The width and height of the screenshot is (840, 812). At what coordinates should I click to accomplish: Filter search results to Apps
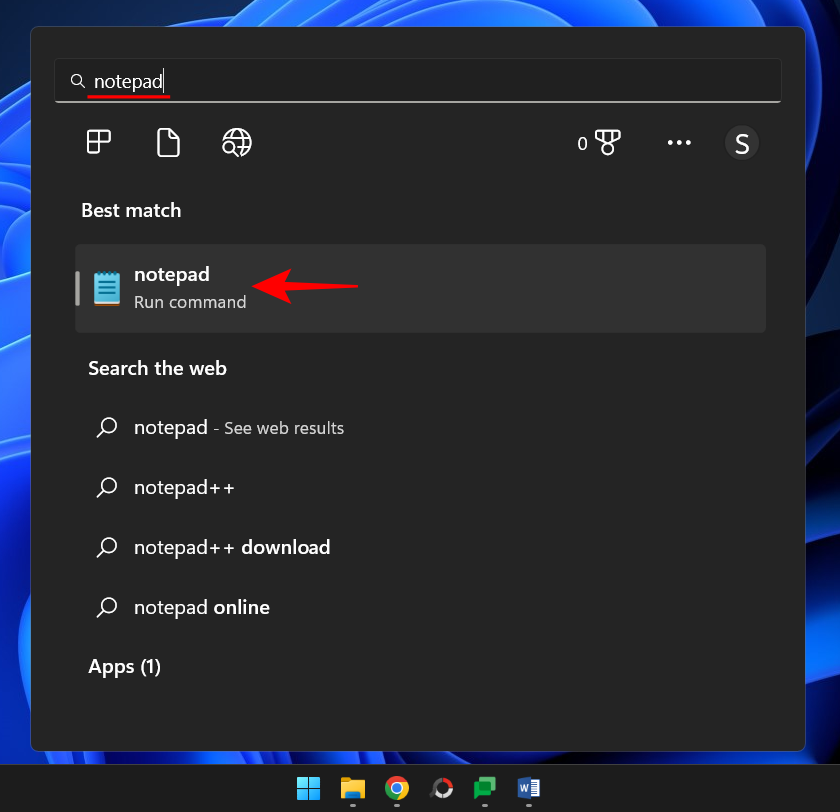tap(98, 142)
